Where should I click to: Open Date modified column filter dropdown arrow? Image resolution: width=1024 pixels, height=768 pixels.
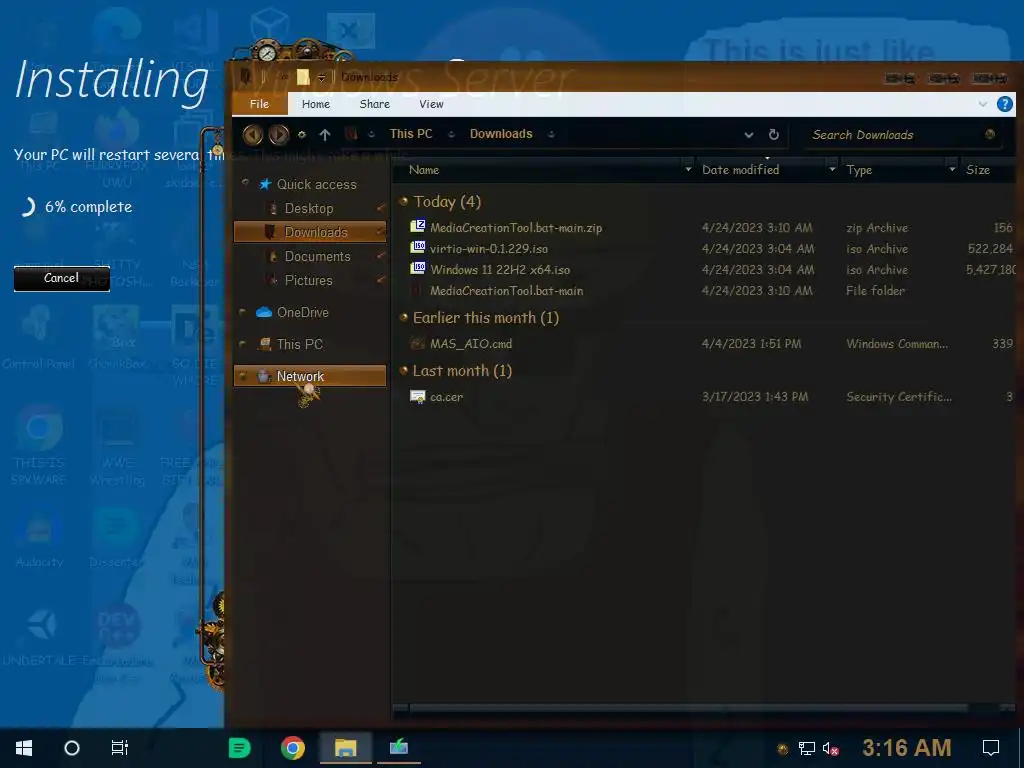click(832, 170)
